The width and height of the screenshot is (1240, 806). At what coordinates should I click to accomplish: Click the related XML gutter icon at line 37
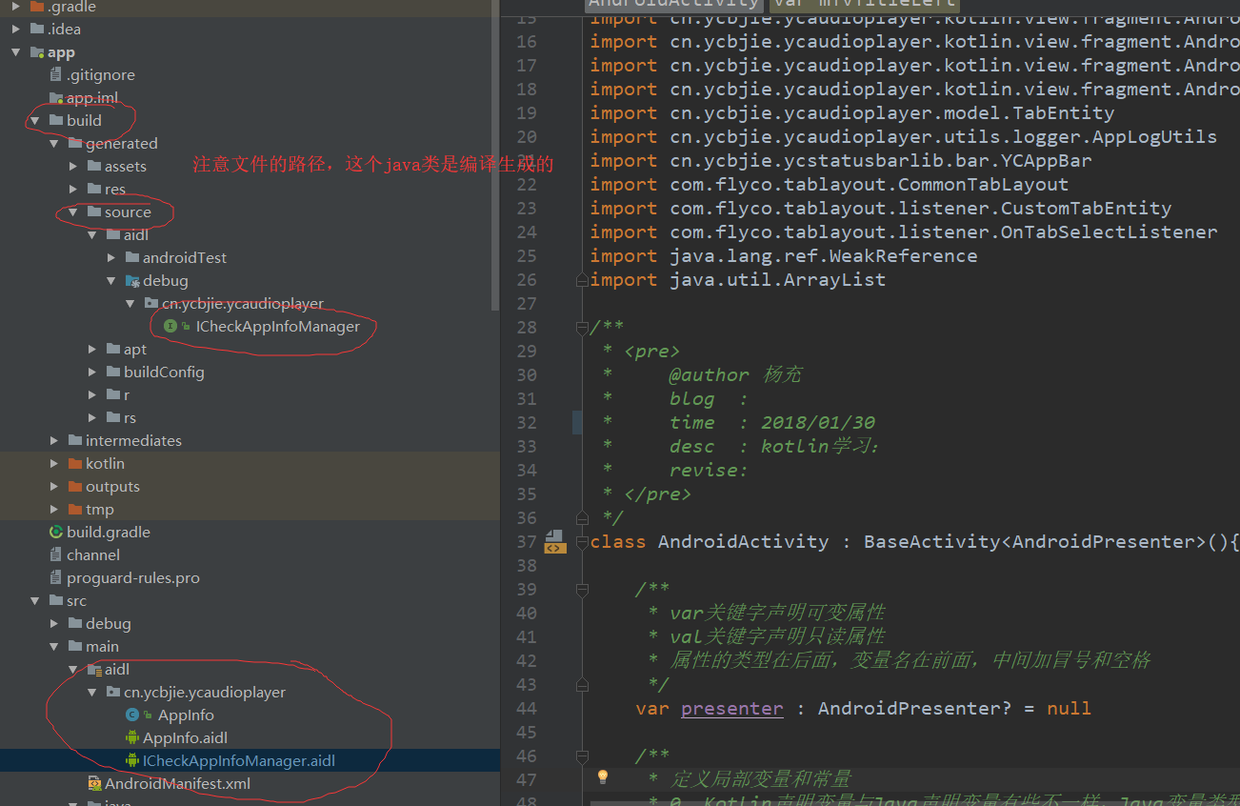click(555, 542)
